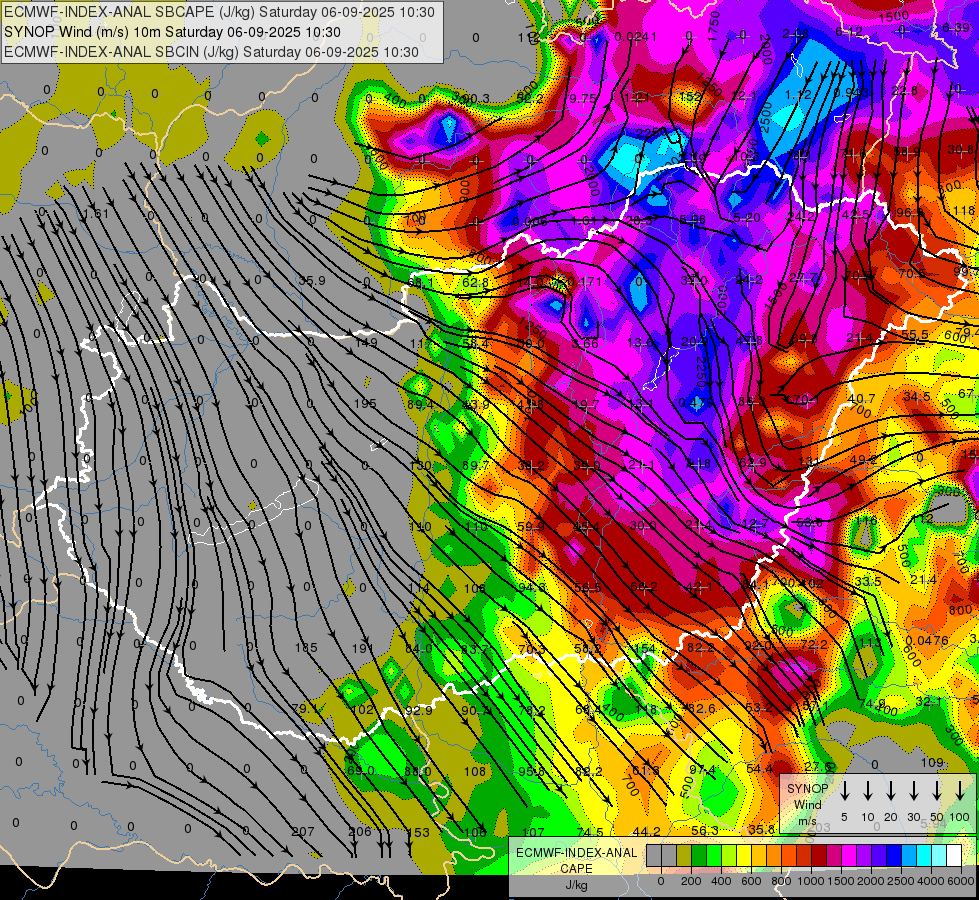Pick the olive swatch in CAPE legend
This screenshot has width=979, height=900.
click(684, 855)
